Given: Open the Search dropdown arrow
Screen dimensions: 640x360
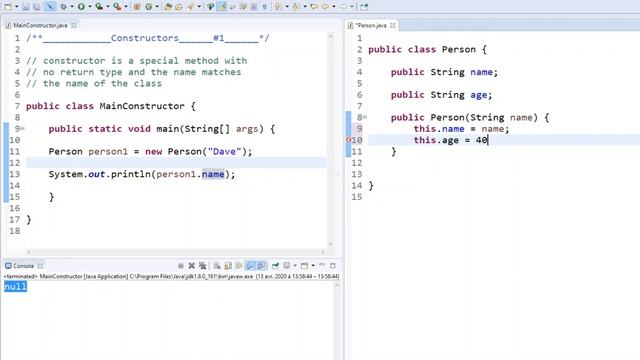Looking at the screenshot, I should (199, 7).
